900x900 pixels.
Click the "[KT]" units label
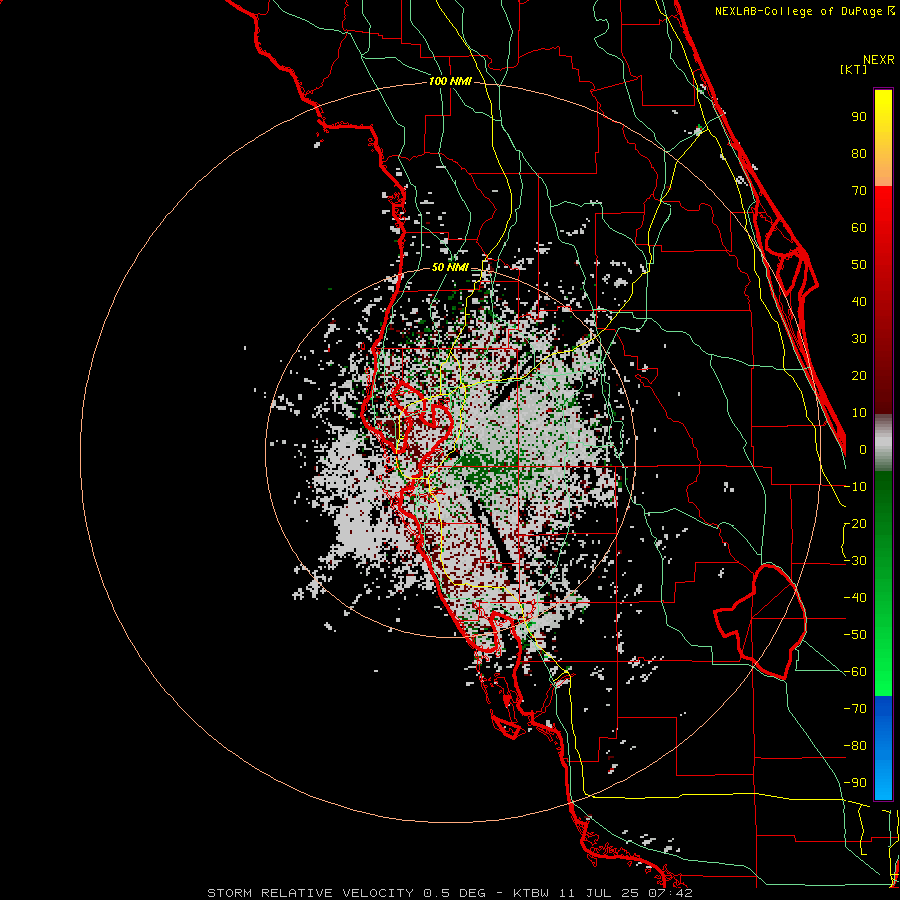click(853, 69)
